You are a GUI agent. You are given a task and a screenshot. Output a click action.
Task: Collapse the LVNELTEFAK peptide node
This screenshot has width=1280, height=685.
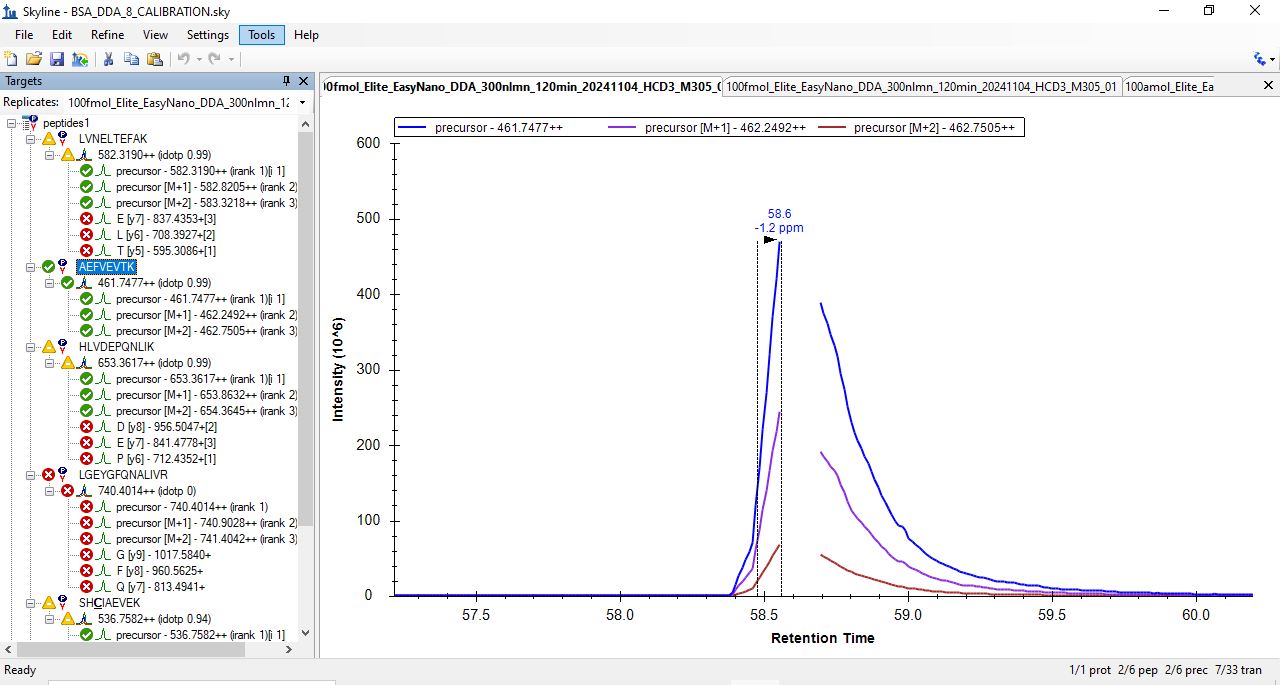(30, 139)
